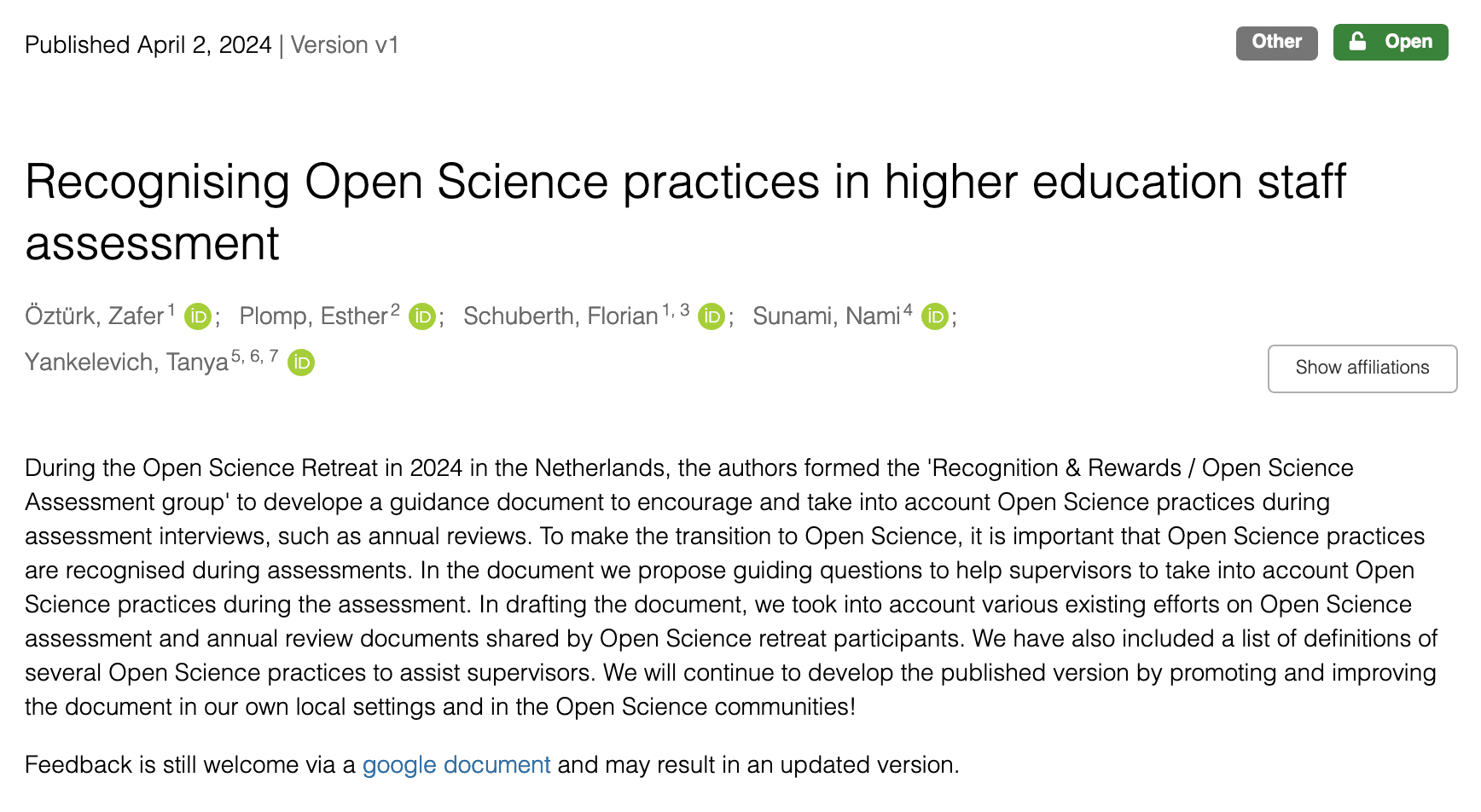This screenshot has height=812, width=1481.
Task: Click affiliation superscript 5, 6, 7 of Yankelevich
Action: coord(254,356)
